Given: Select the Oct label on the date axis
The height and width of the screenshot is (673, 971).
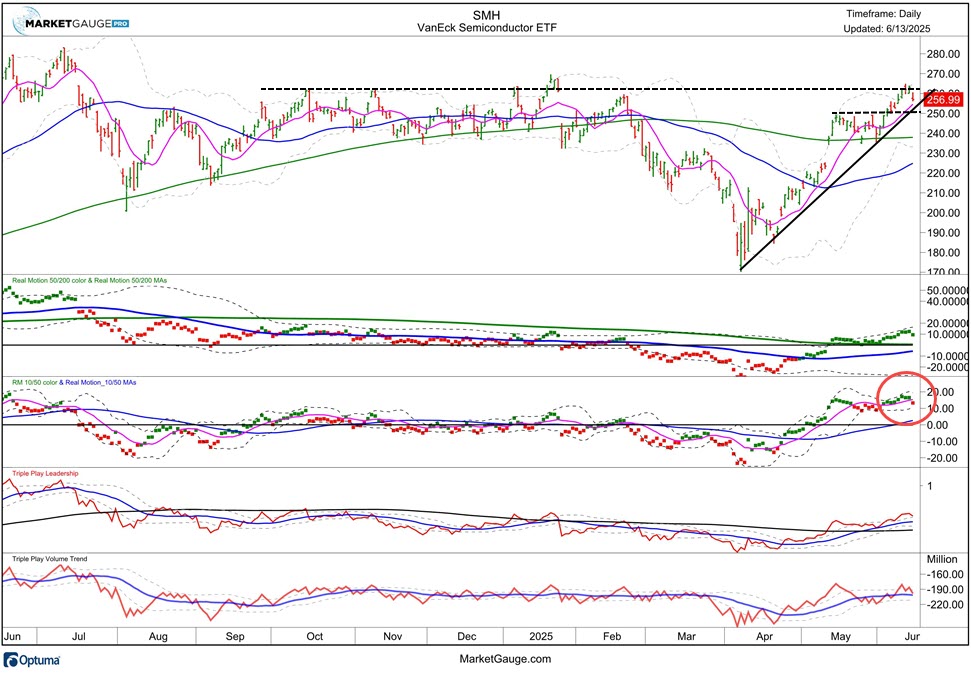Looking at the screenshot, I should pos(314,635).
